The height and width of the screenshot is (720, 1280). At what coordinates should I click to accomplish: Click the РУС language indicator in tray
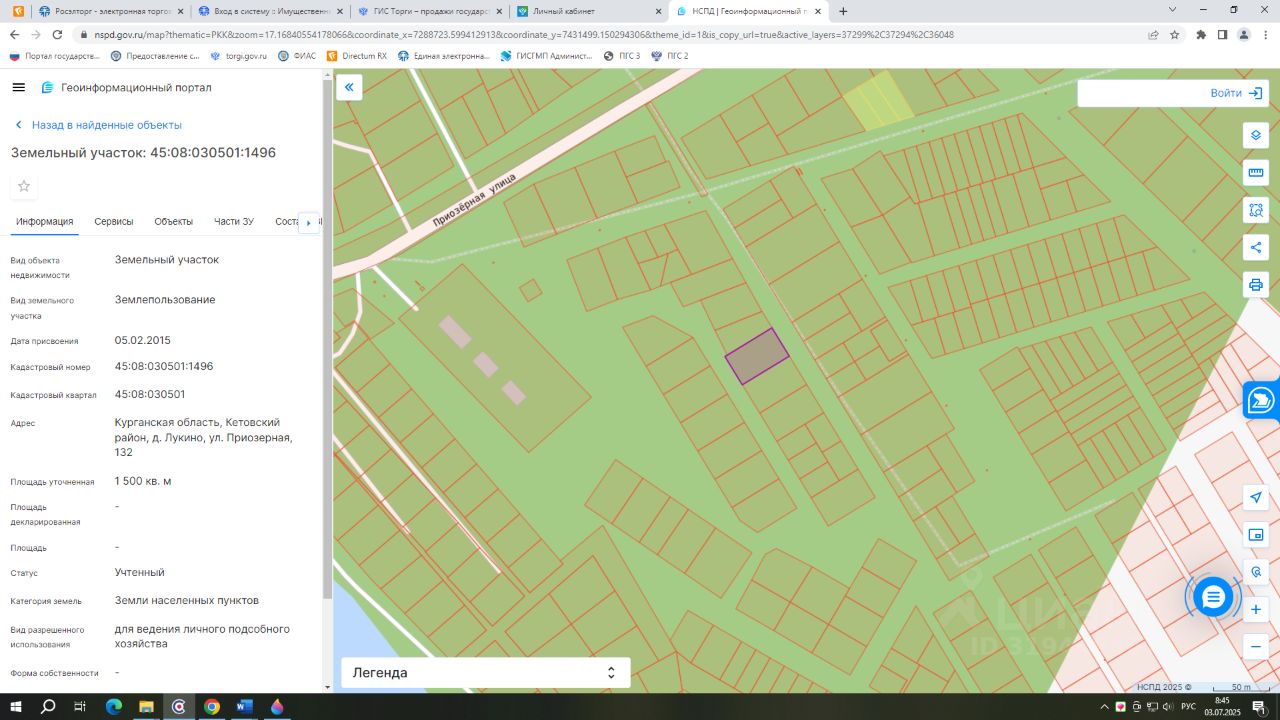coord(1189,707)
